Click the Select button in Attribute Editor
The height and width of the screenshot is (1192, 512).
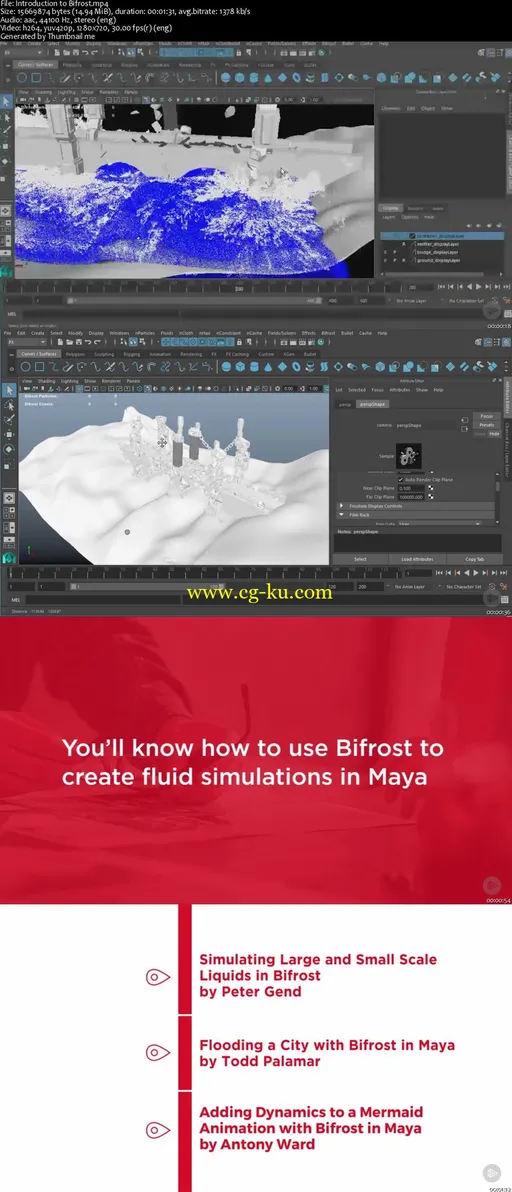(360, 559)
